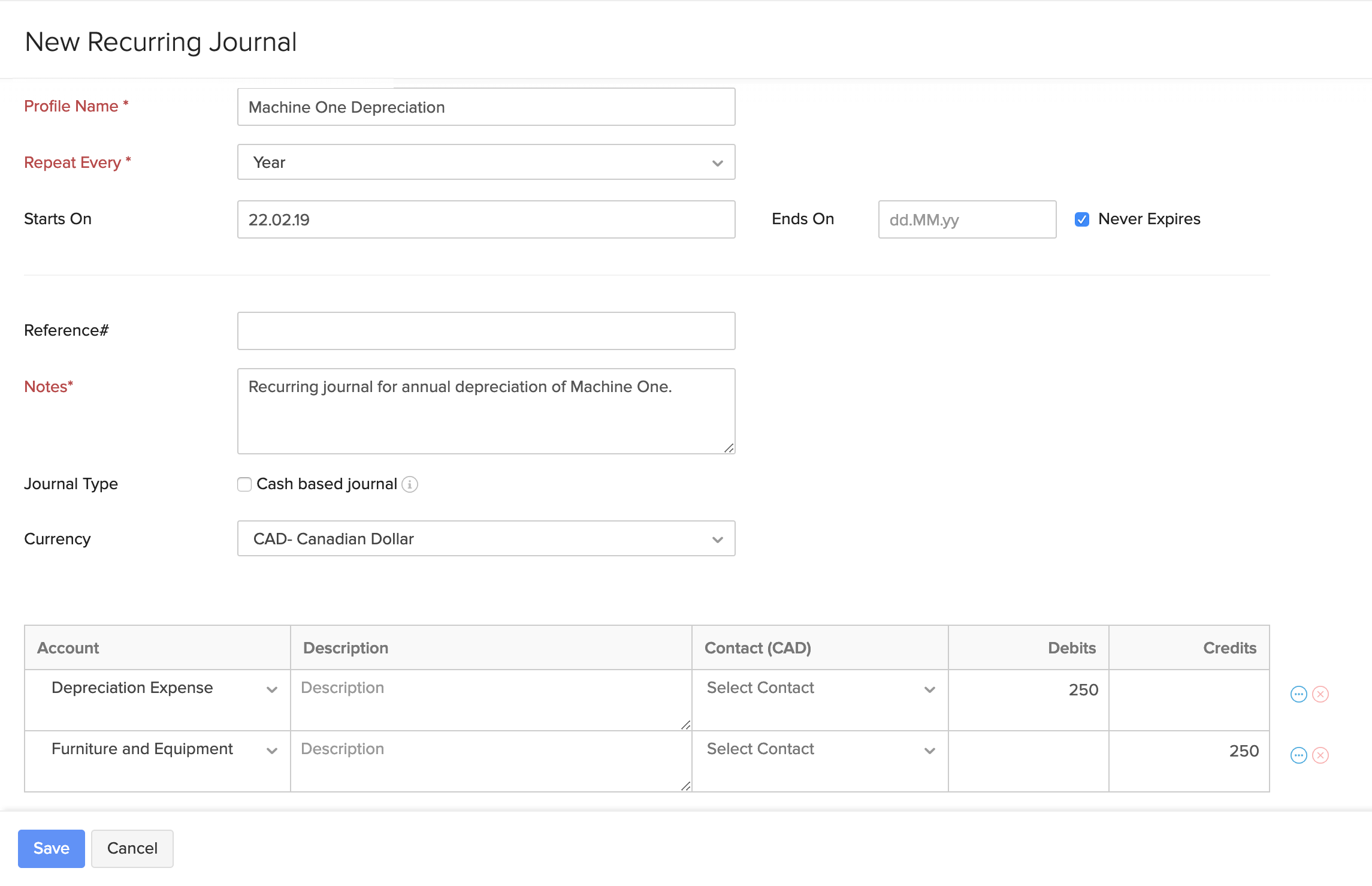
Task: Click Save to submit the recurring journal
Action: point(51,848)
